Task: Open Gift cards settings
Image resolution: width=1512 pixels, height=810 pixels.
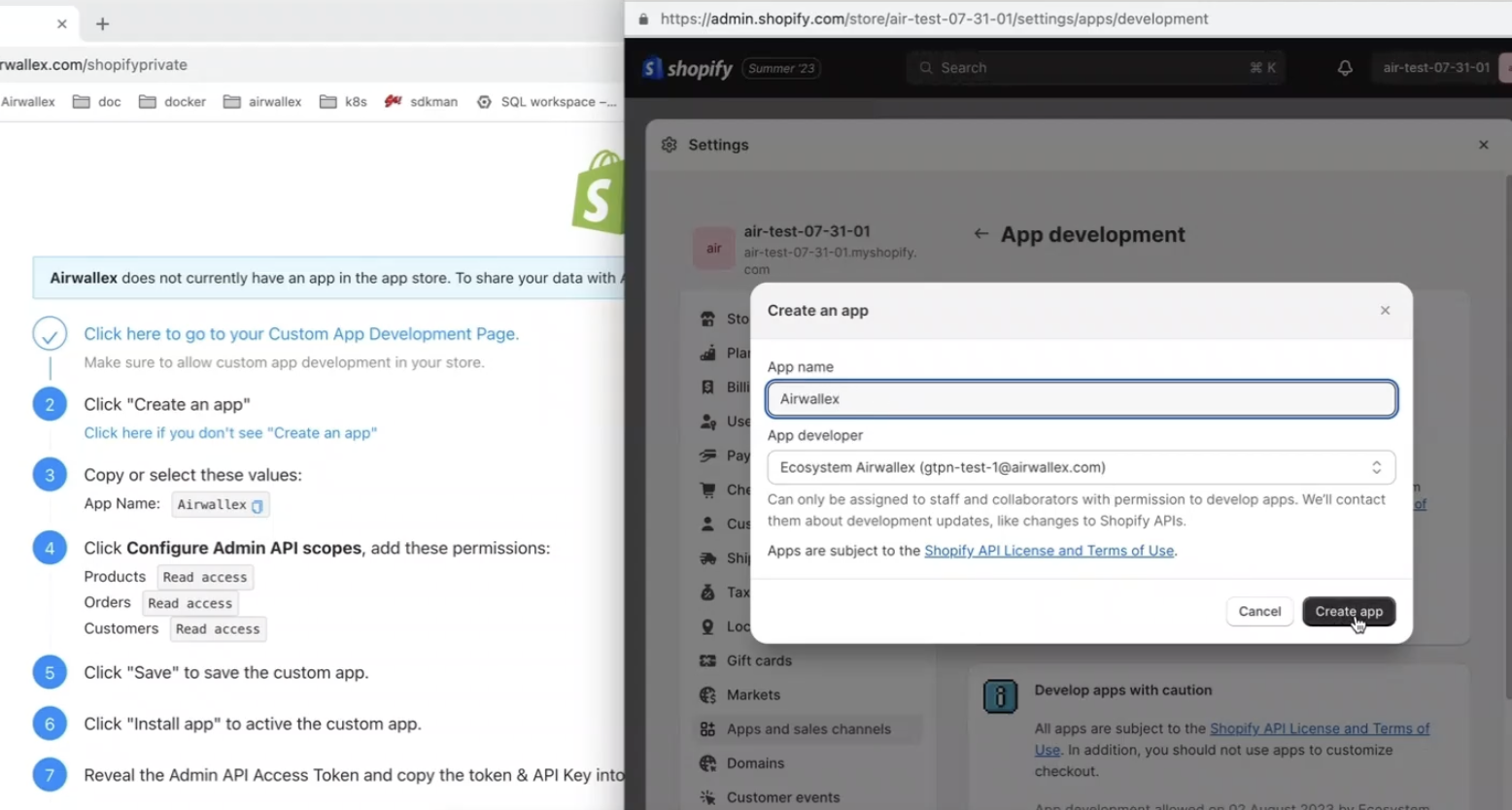Action: [758, 660]
